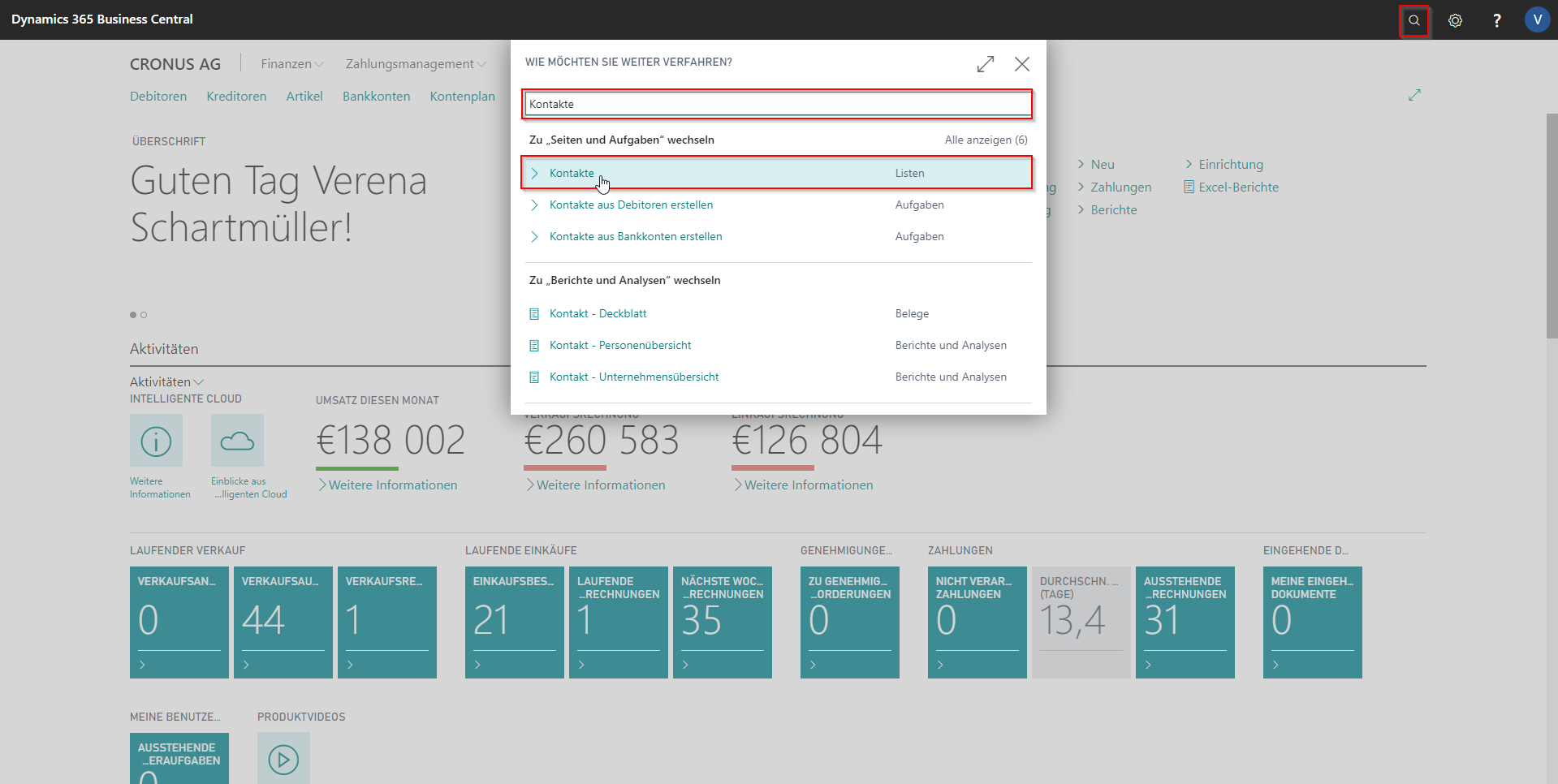1558x784 pixels.
Task: Click report icon beside Kontakt - Personenübersicht
Action: 534,345
